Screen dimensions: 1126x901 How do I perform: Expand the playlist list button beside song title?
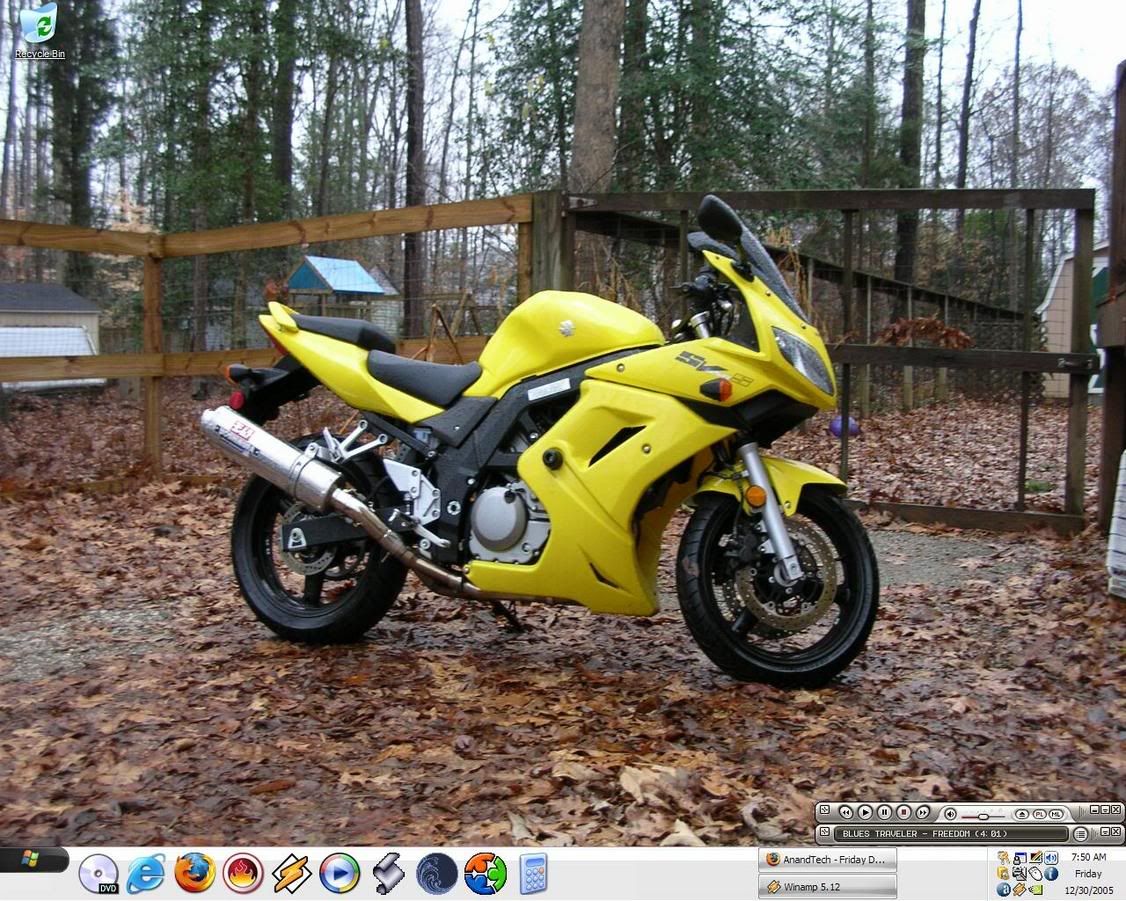click(1080, 833)
